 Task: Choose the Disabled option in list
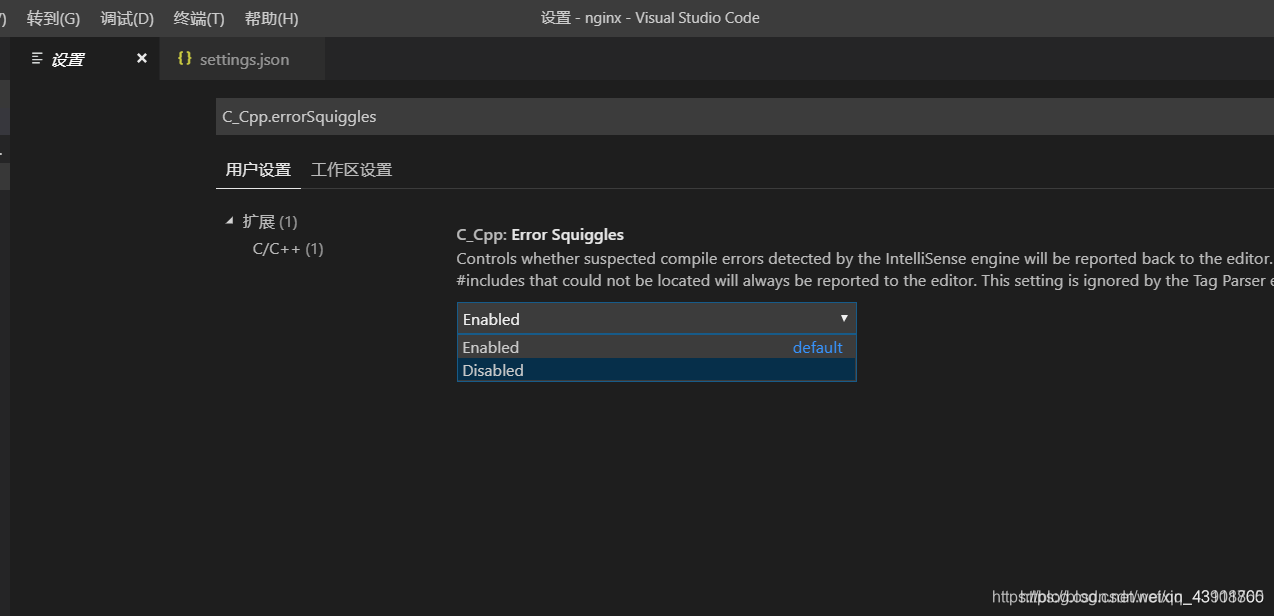pos(493,370)
